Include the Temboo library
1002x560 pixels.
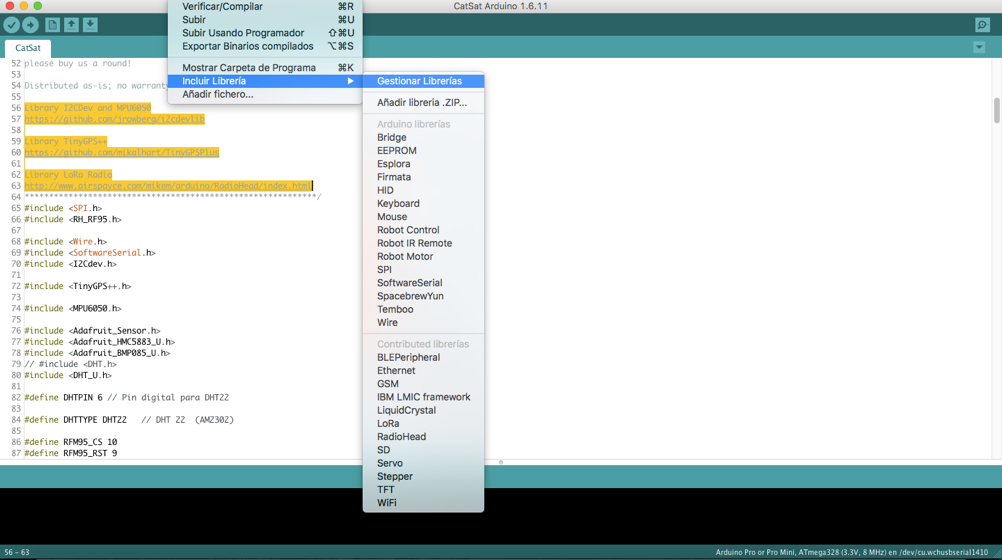[x=423, y=309]
